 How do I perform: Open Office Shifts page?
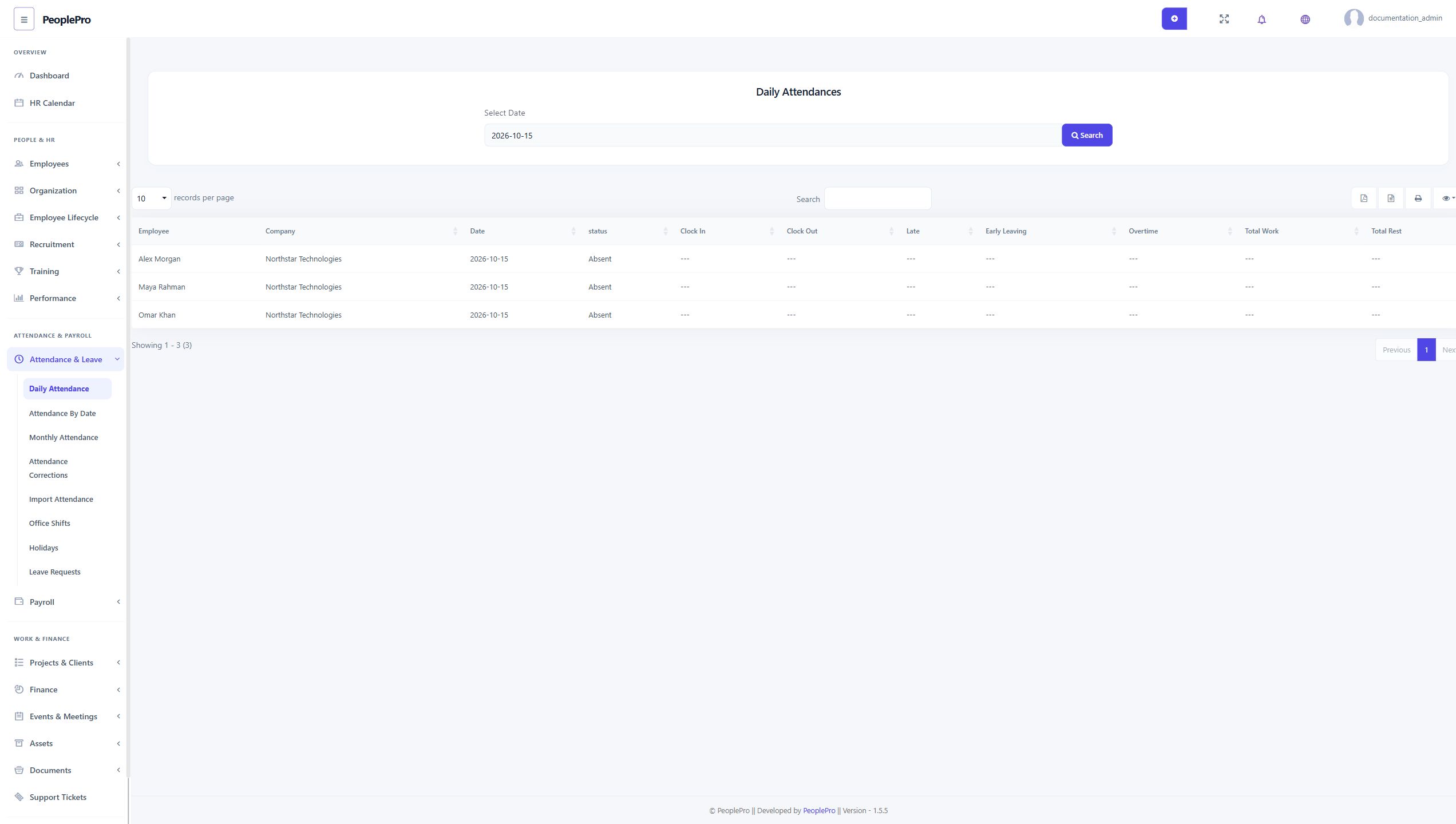point(50,523)
